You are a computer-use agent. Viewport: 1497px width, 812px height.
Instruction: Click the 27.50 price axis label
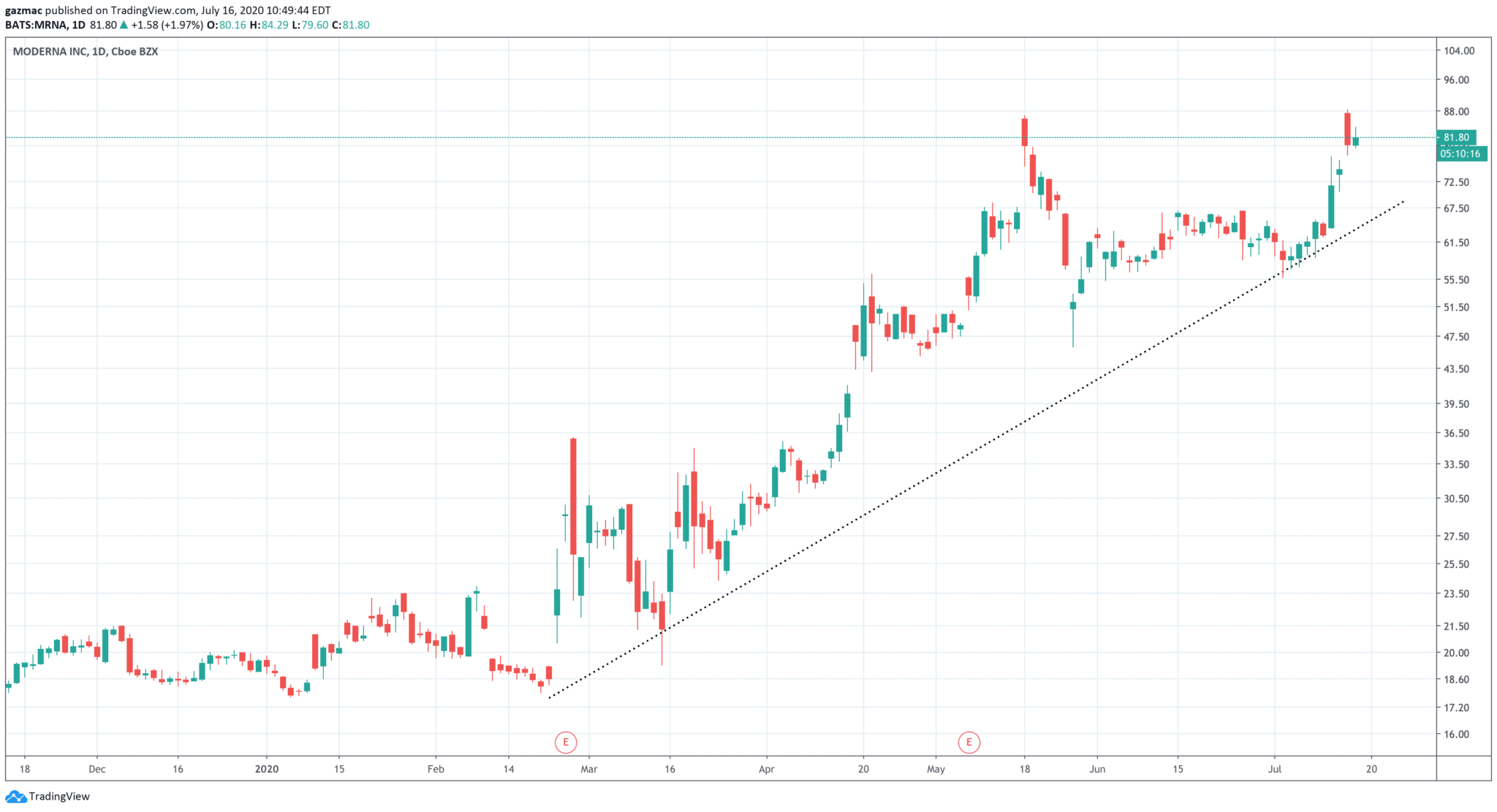(x=1456, y=536)
